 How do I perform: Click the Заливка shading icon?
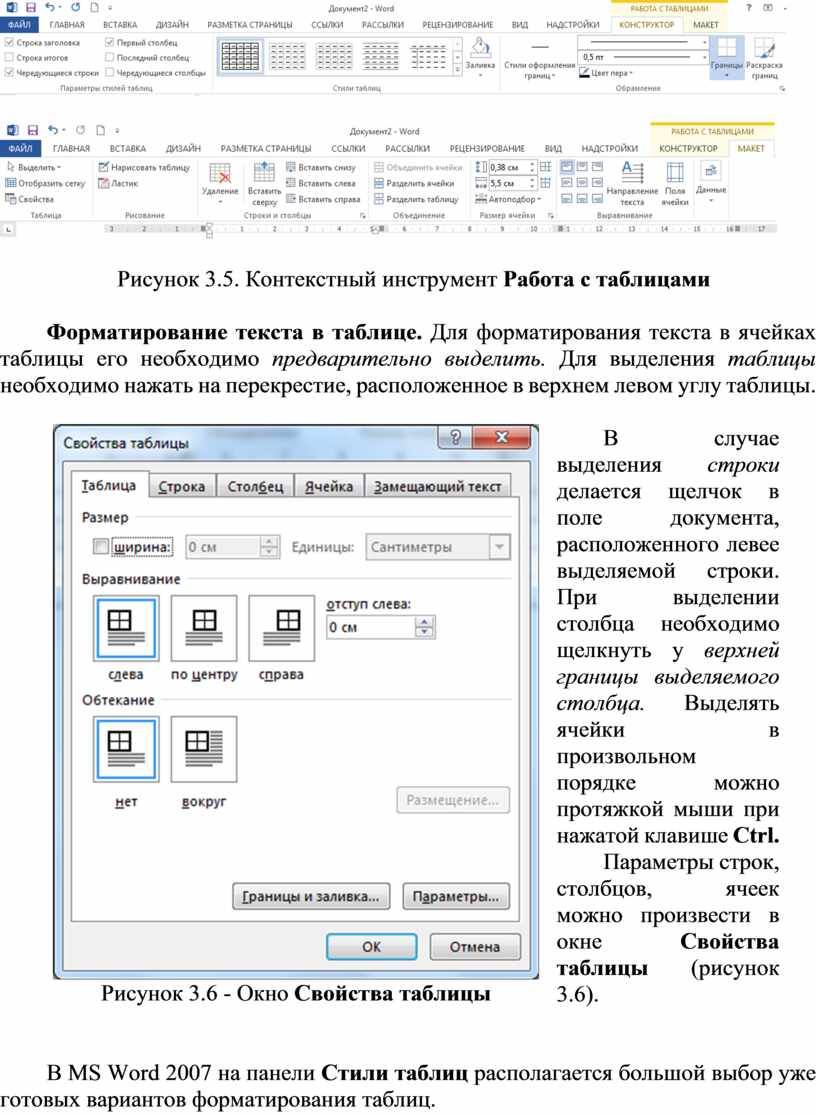coord(481,48)
